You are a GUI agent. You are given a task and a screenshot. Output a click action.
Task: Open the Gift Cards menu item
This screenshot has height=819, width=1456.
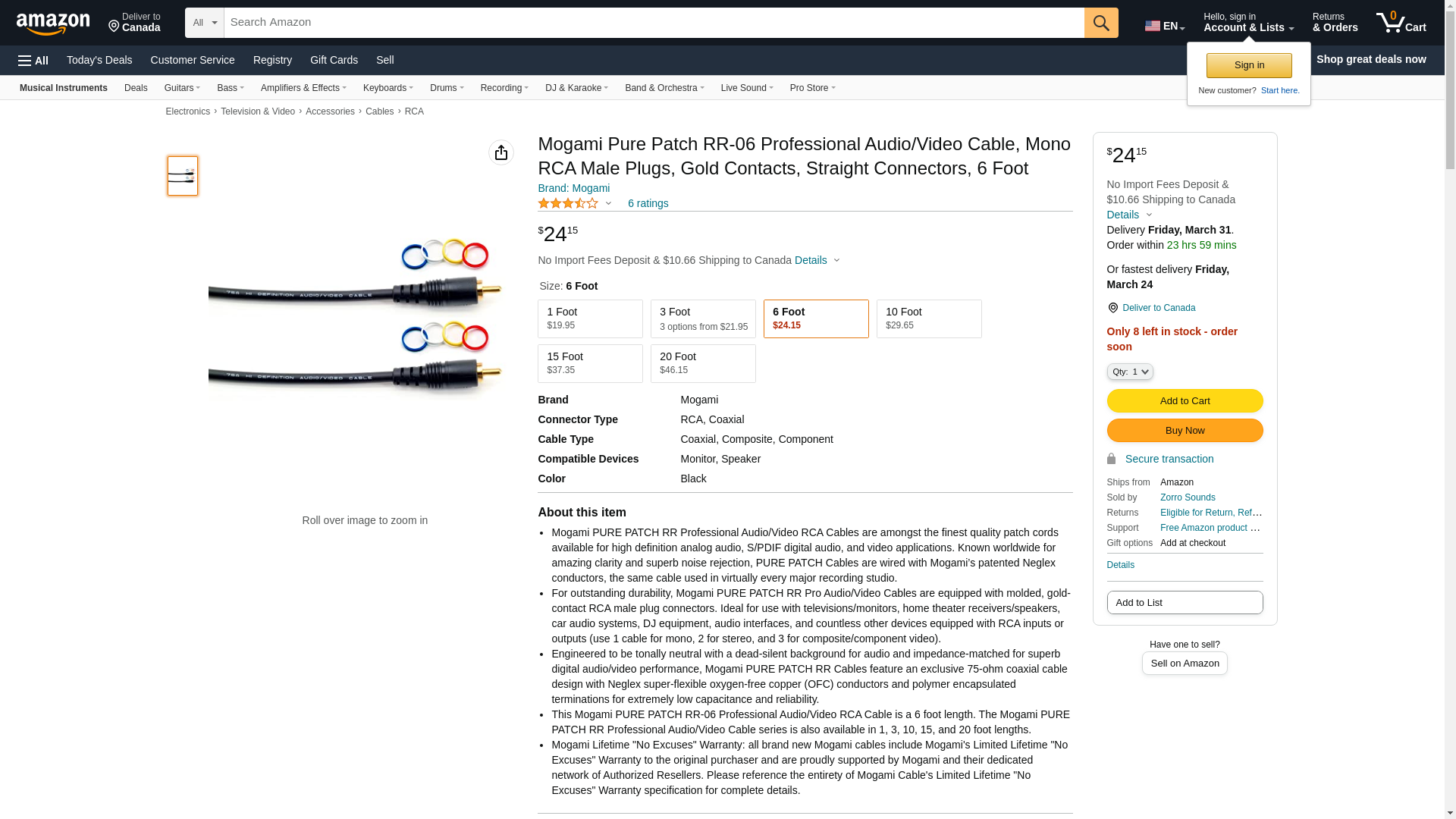(x=334, y=60)
